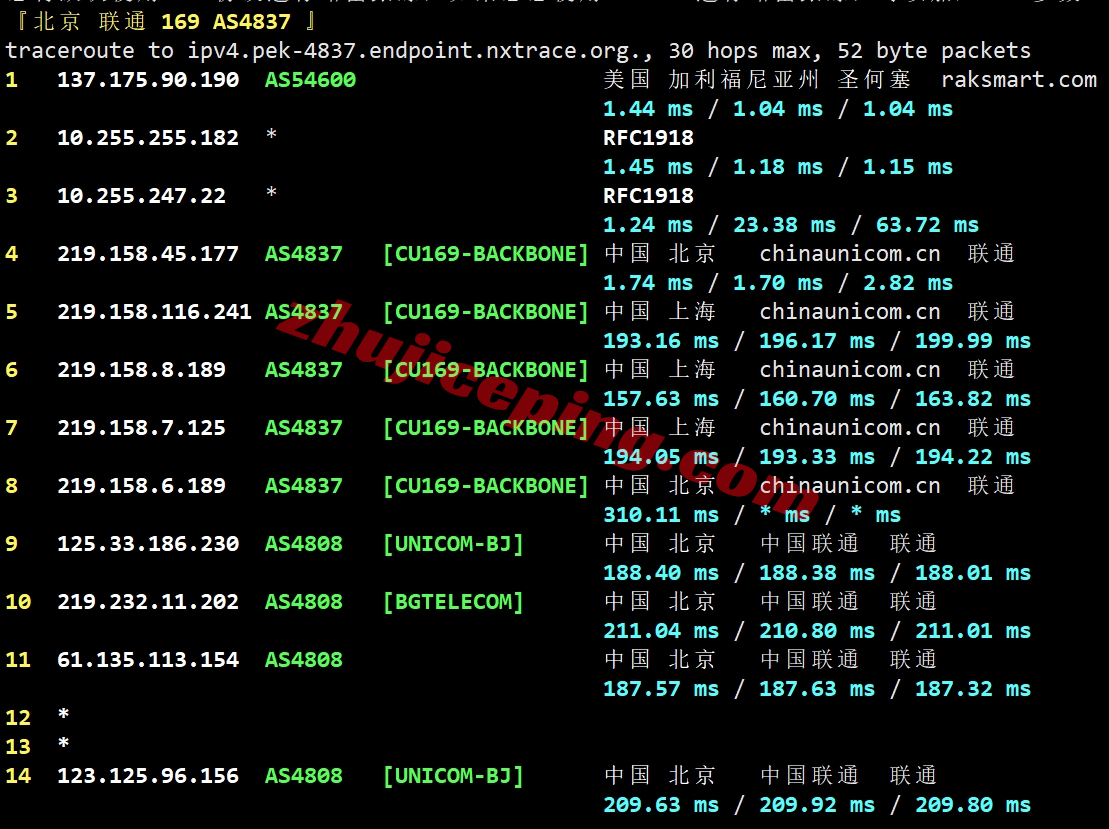Click [CU169-BACKBONE] tag on hop 4

pyautogui.click(x=485, y=253)
